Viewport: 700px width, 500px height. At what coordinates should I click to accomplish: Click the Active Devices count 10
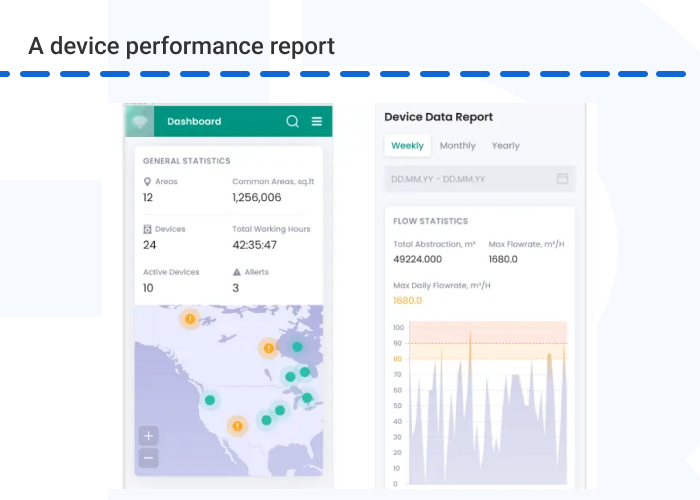[x=148, y=288]
